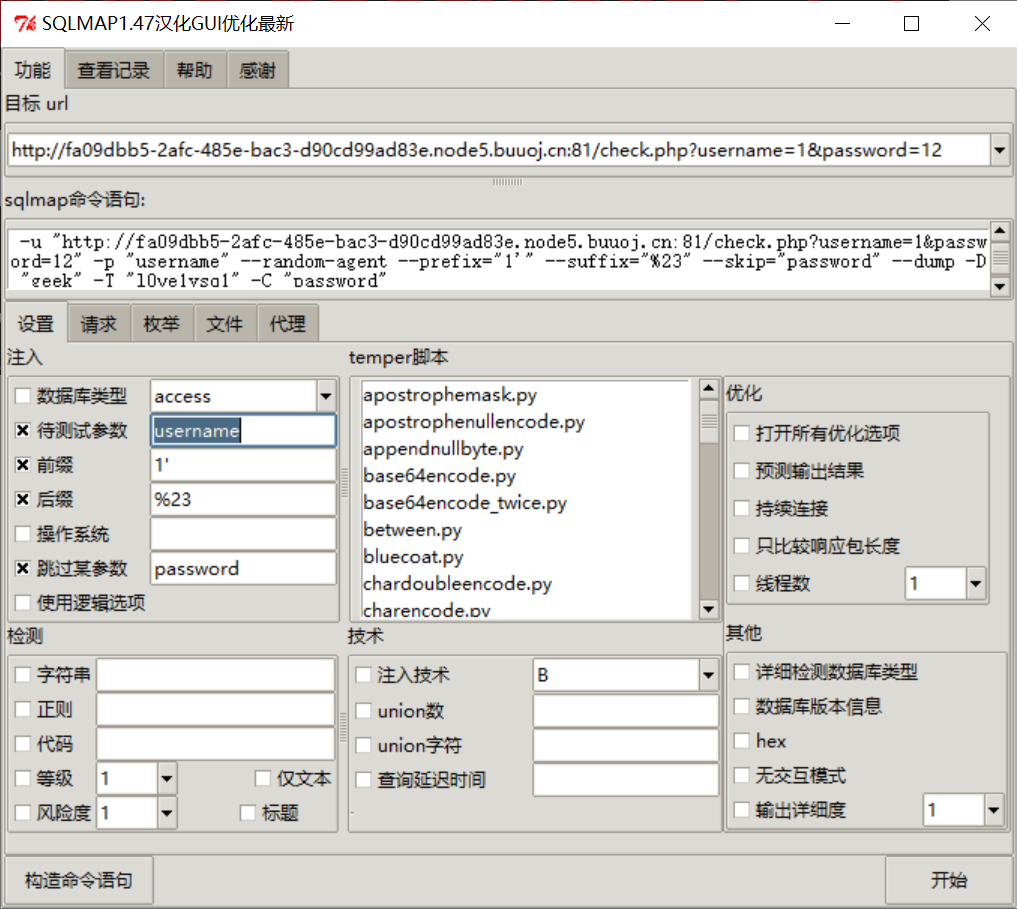This screenshot has height=909, width=1017.
Task: Enable the 线程数 checkbox
Action: tap(741, 583)
